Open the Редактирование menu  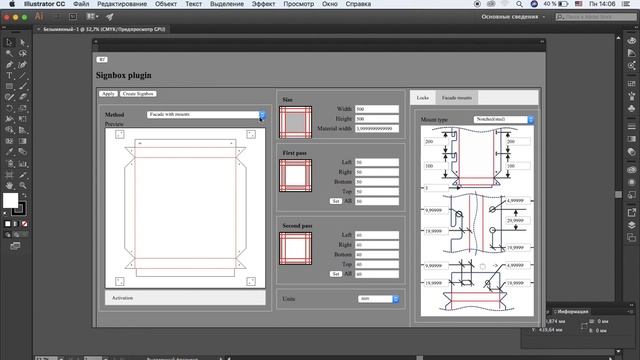coord(122,4)
